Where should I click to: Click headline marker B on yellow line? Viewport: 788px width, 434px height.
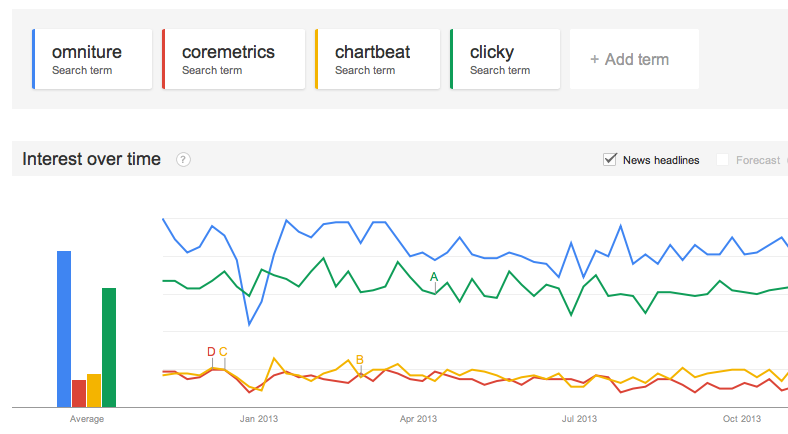click(x=360, y=360)
